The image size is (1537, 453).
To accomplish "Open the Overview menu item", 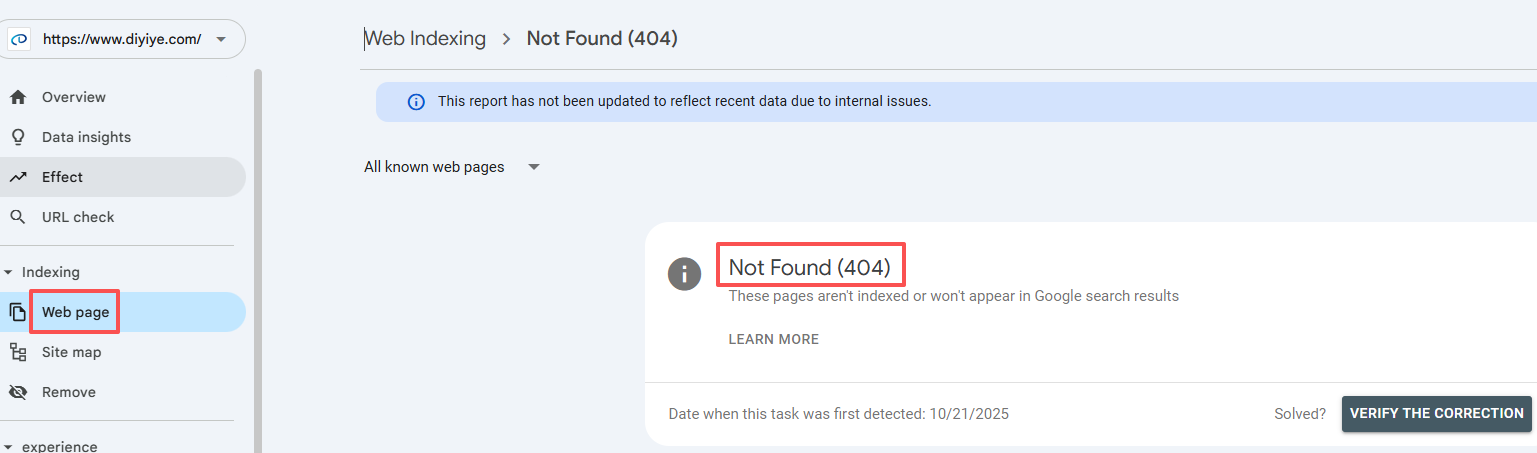I will tap(74, 98).
